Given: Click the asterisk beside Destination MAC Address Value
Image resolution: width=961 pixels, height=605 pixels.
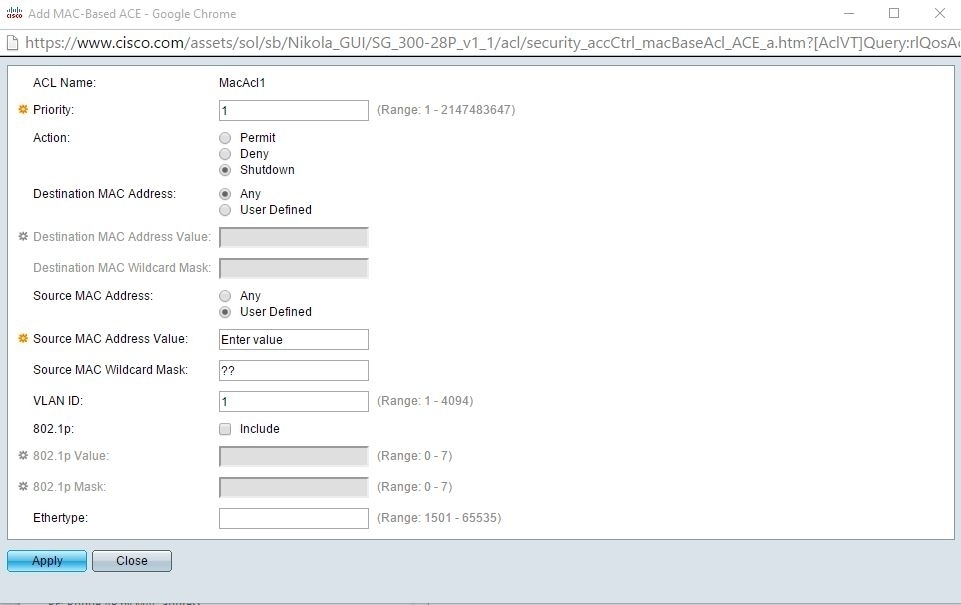Looking at the screenshot, I should pos(22,236).
